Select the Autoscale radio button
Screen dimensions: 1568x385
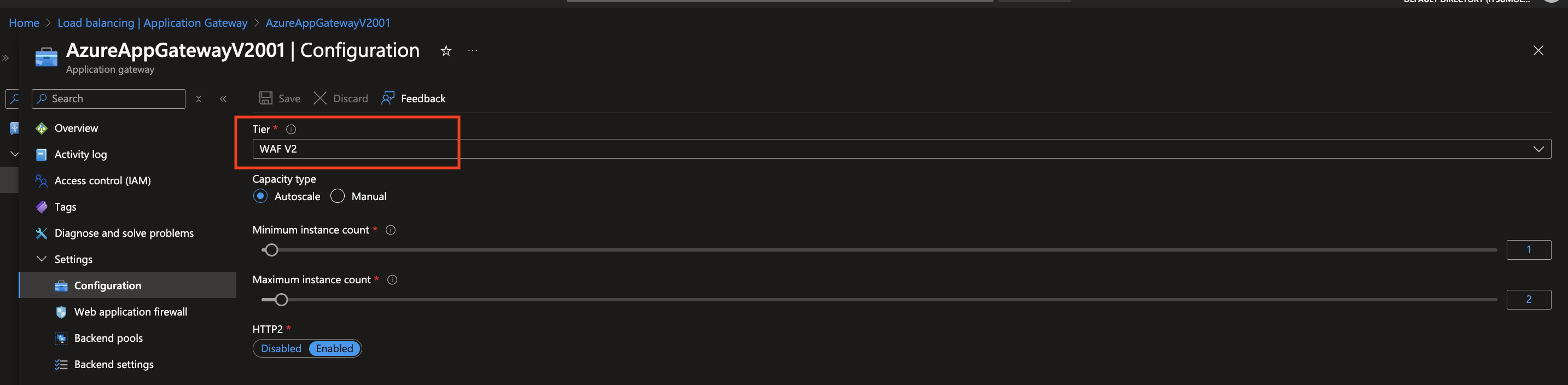(x=260, y=196)
